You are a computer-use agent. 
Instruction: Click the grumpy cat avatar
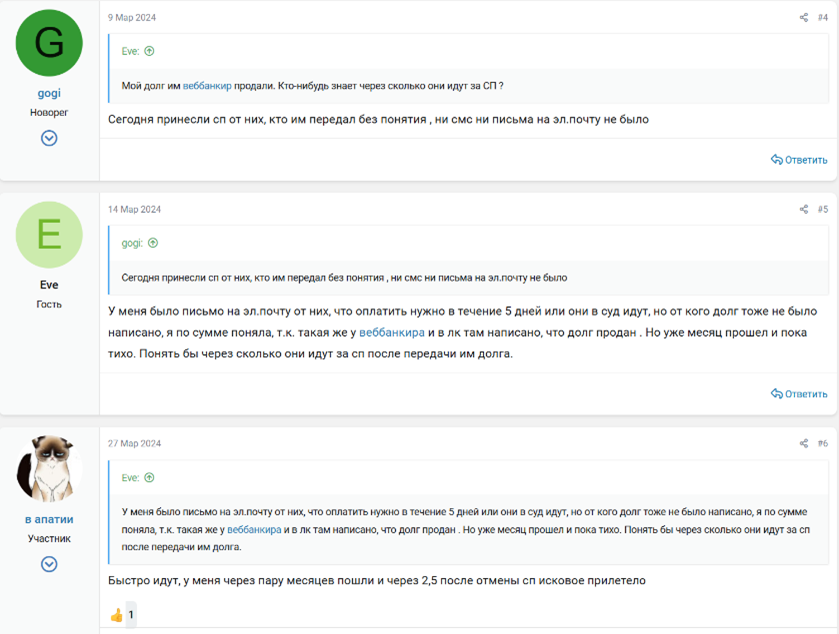(x=49, y=468)
